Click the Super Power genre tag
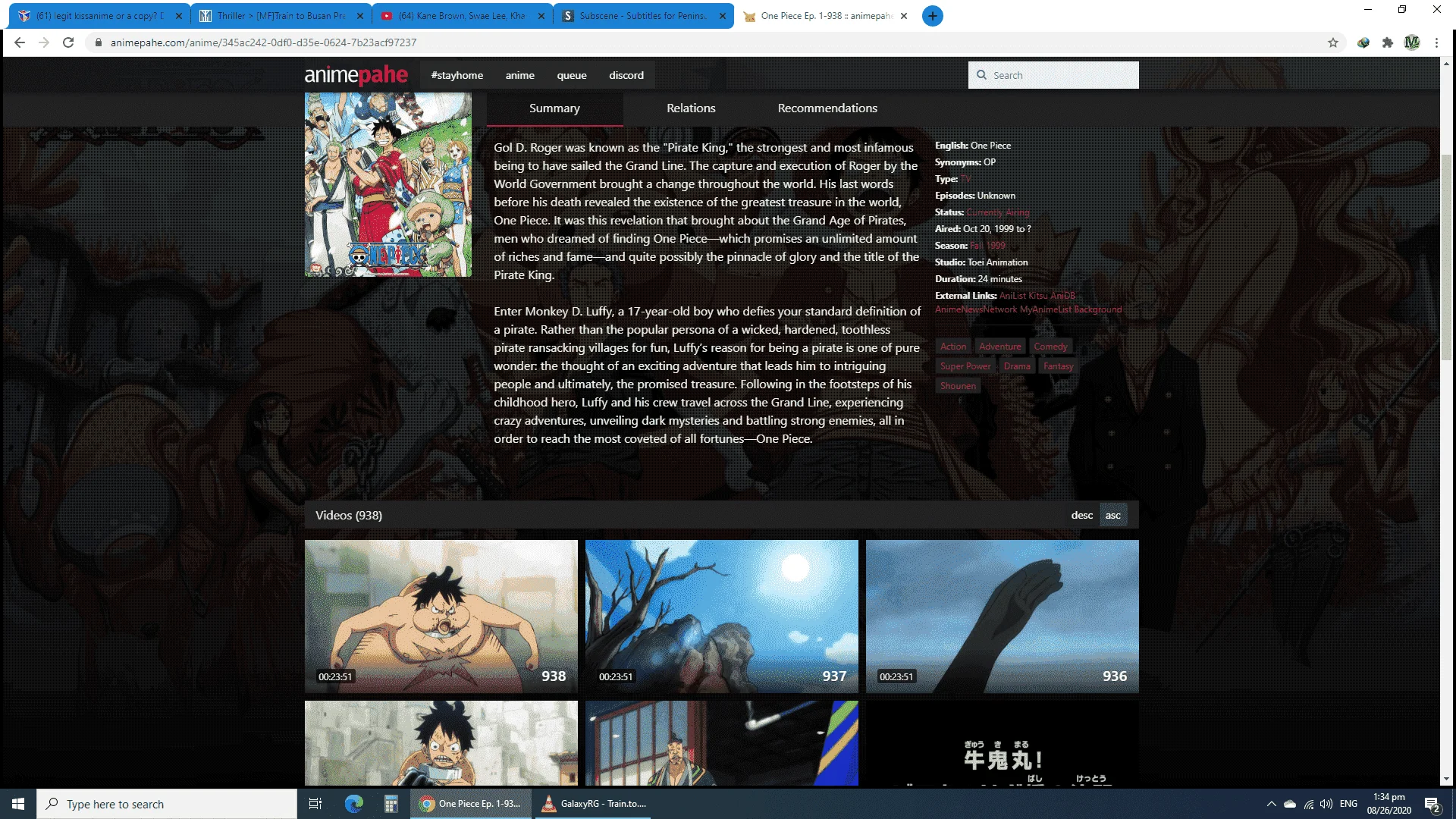The width and height of the screenshot is (1456, 819). point(965,366)
